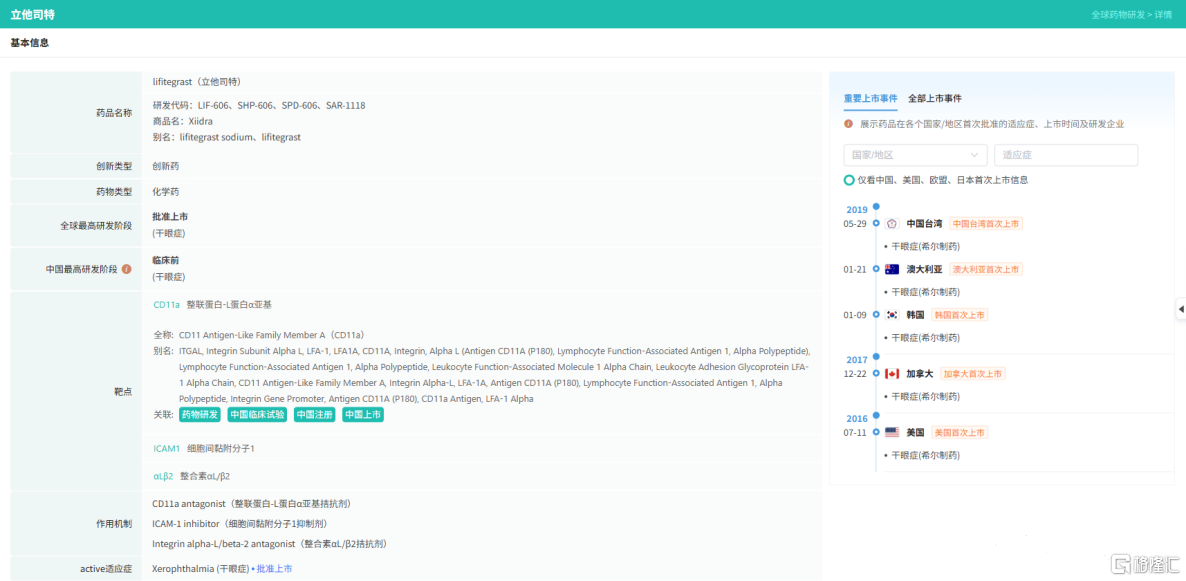Click the 2017 timeline year marker

pos(856,359)
